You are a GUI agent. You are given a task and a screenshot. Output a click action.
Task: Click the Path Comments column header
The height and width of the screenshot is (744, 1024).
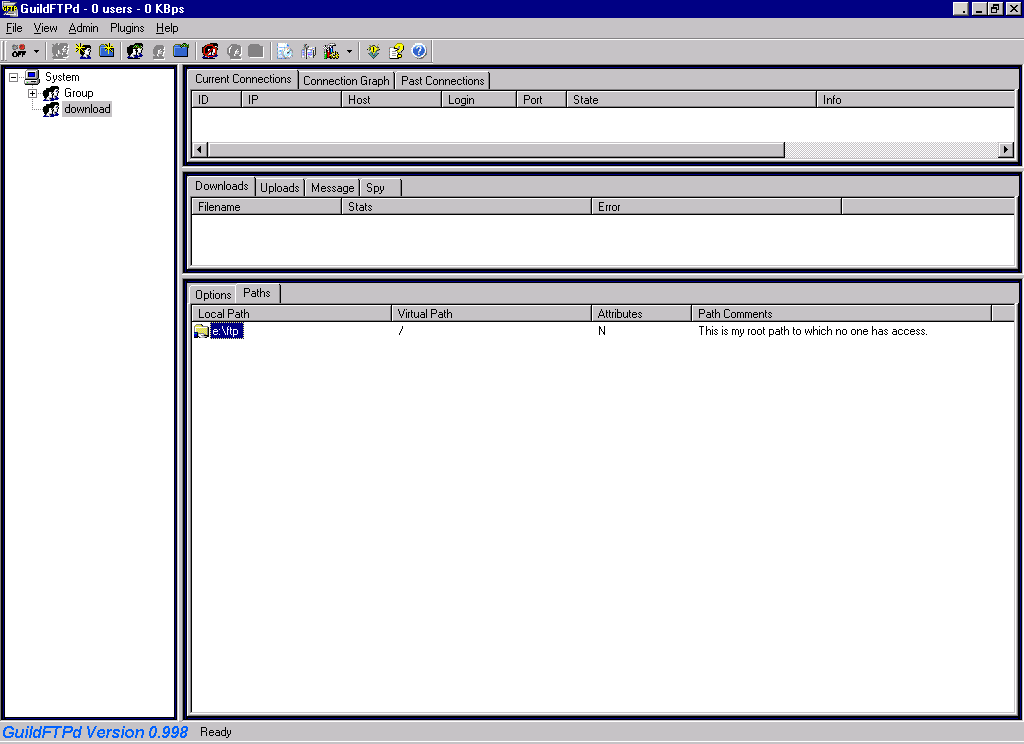pos(841,314)
